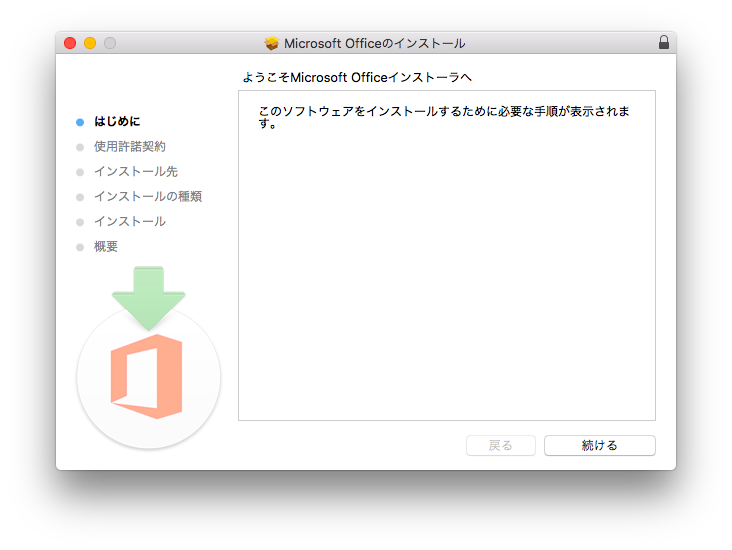
Task: Click the description text このソフトウェアをインストール
Action: tap(443, 117)
